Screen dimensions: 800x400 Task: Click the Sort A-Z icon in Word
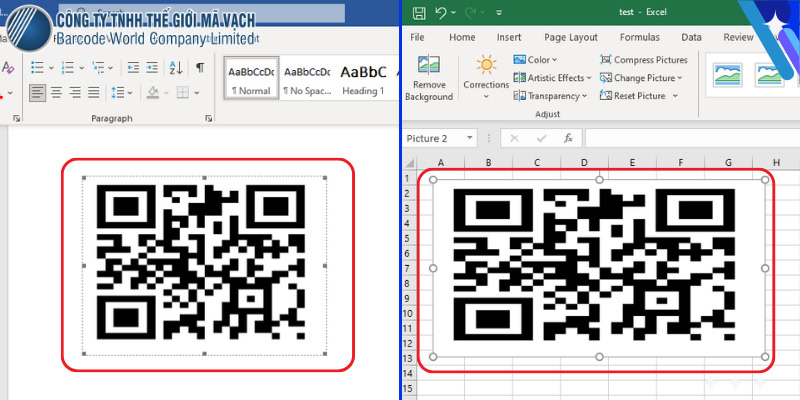[176, 67]
